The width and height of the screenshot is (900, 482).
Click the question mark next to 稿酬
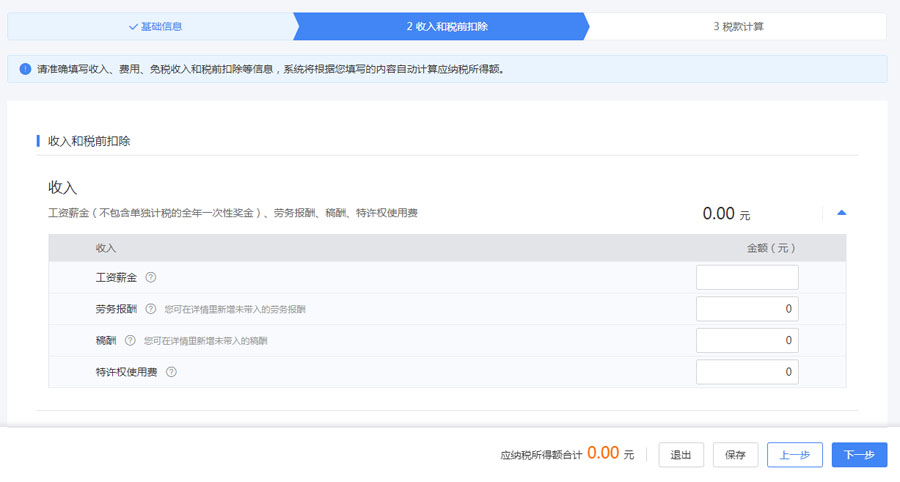[130, 341]
